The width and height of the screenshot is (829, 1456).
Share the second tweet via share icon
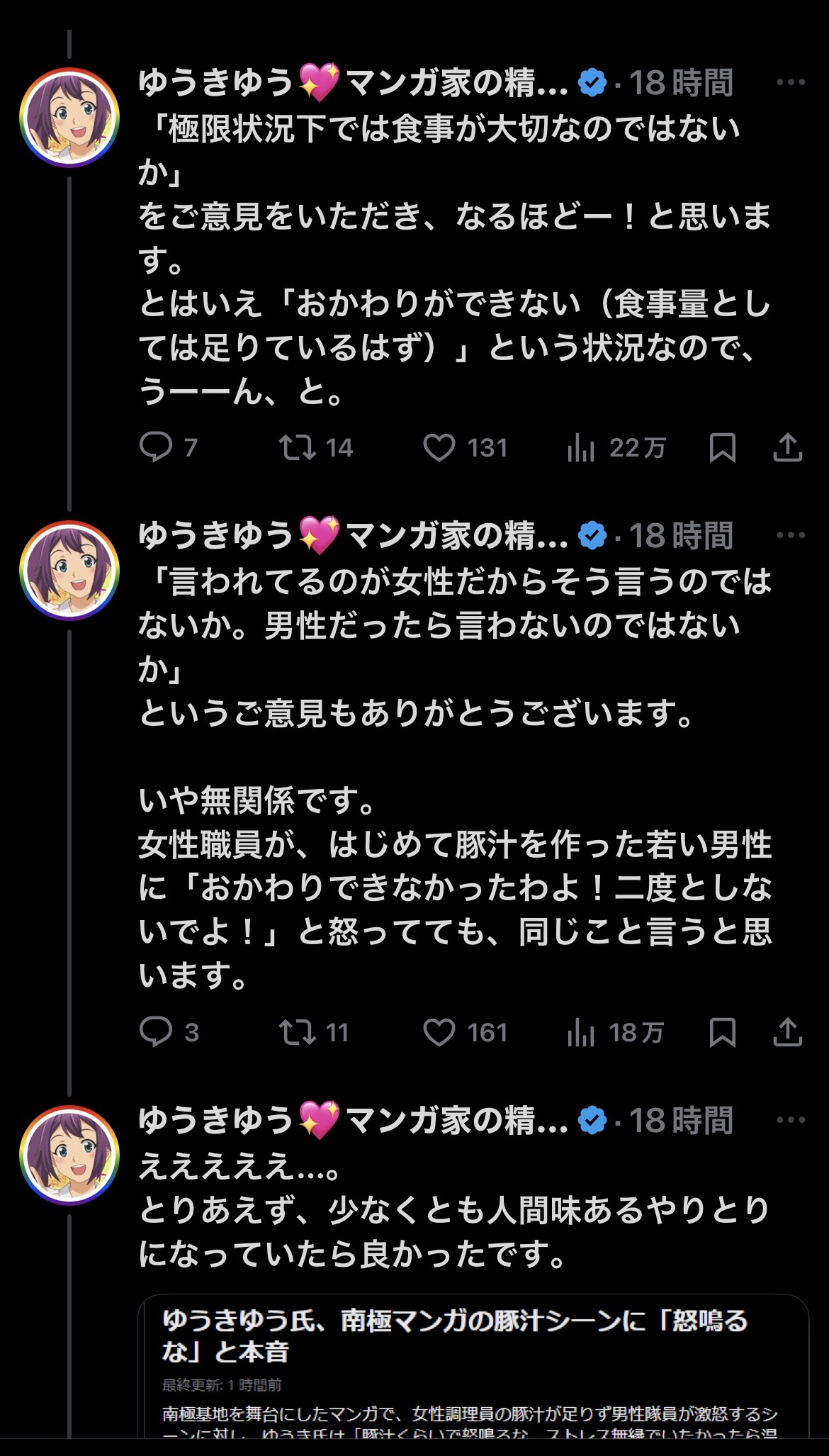(787, 1032)
